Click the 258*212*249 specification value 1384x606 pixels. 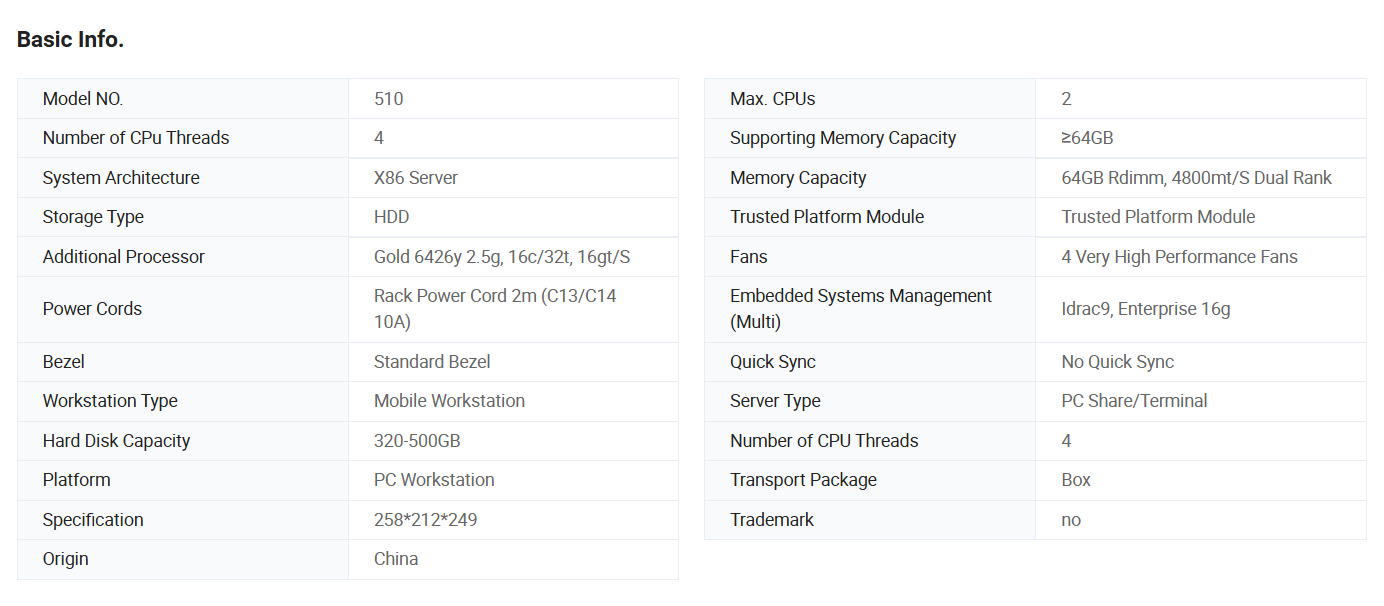pyautogui.click(x=425, y=520)
